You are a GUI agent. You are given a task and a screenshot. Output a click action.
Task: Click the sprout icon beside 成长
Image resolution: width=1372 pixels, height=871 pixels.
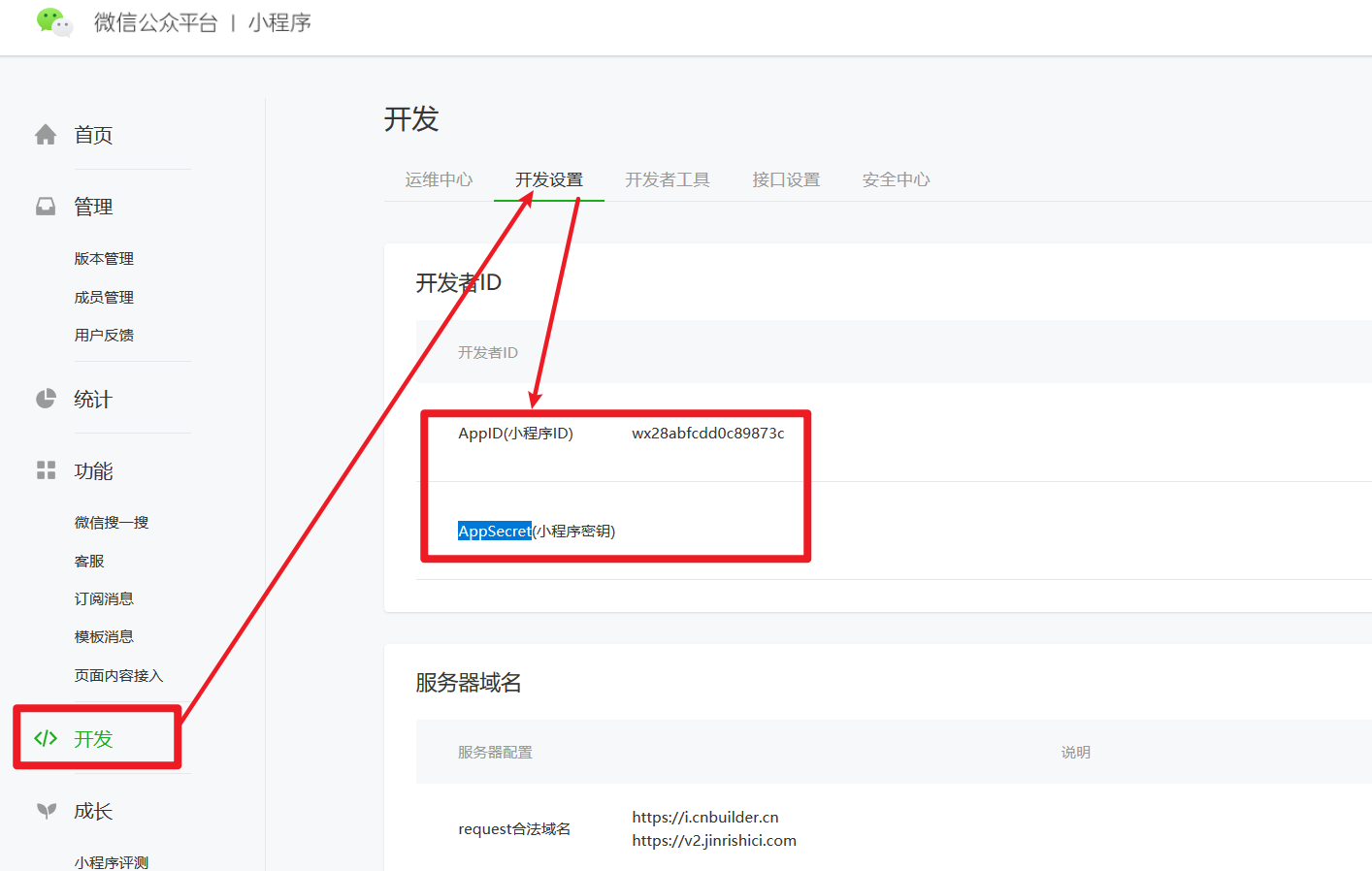[46, 810]
